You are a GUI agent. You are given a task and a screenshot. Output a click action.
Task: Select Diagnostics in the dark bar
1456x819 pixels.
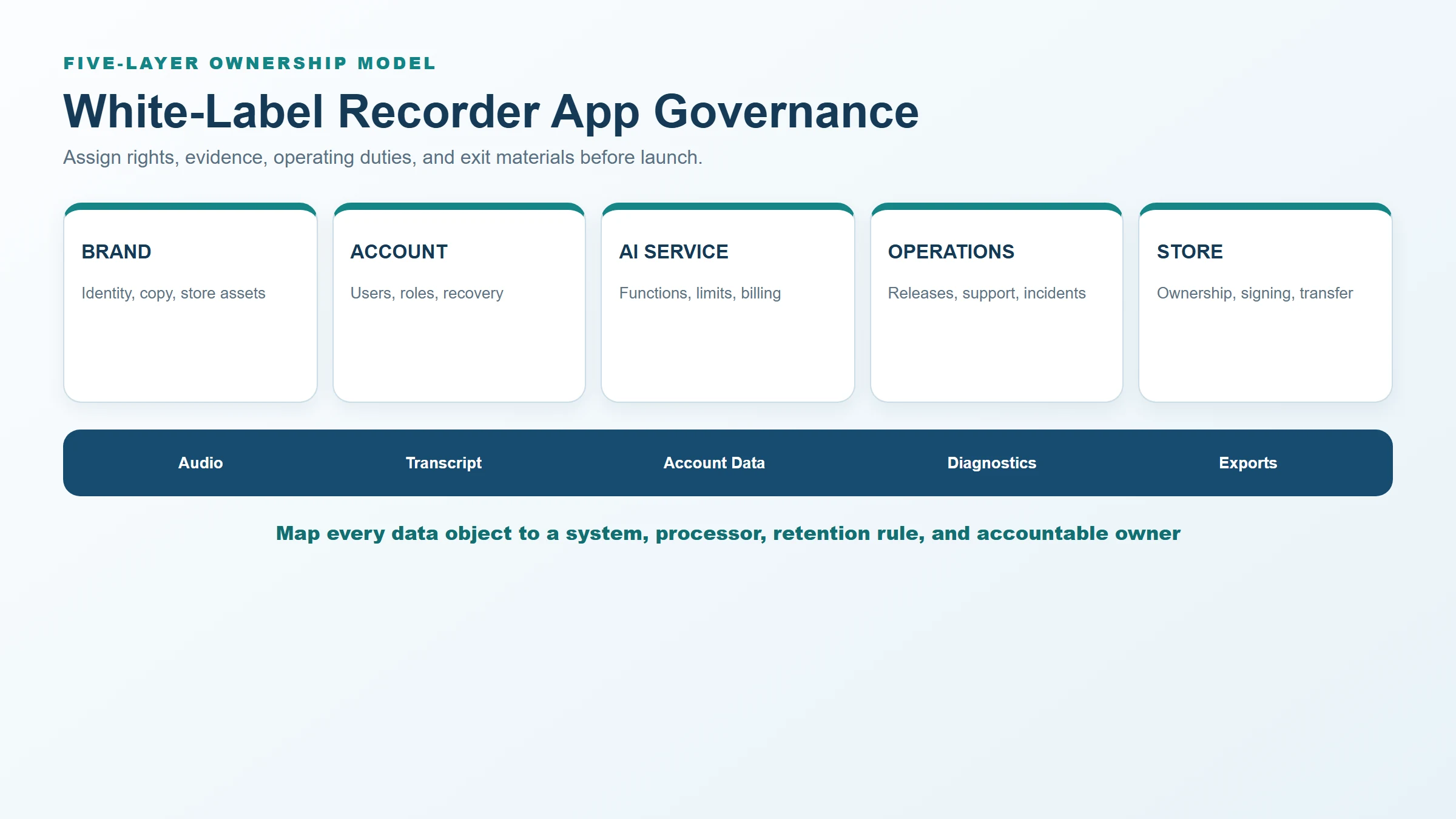992,463
